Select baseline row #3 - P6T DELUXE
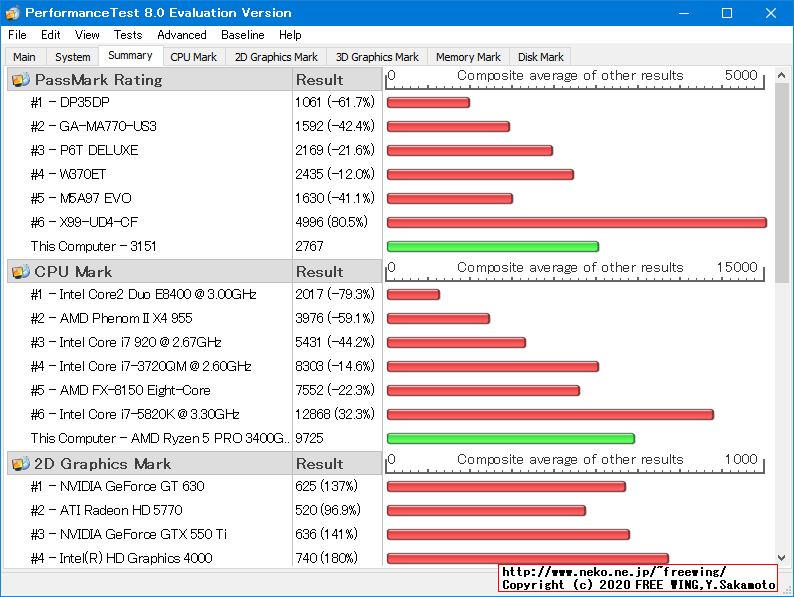 150,150
